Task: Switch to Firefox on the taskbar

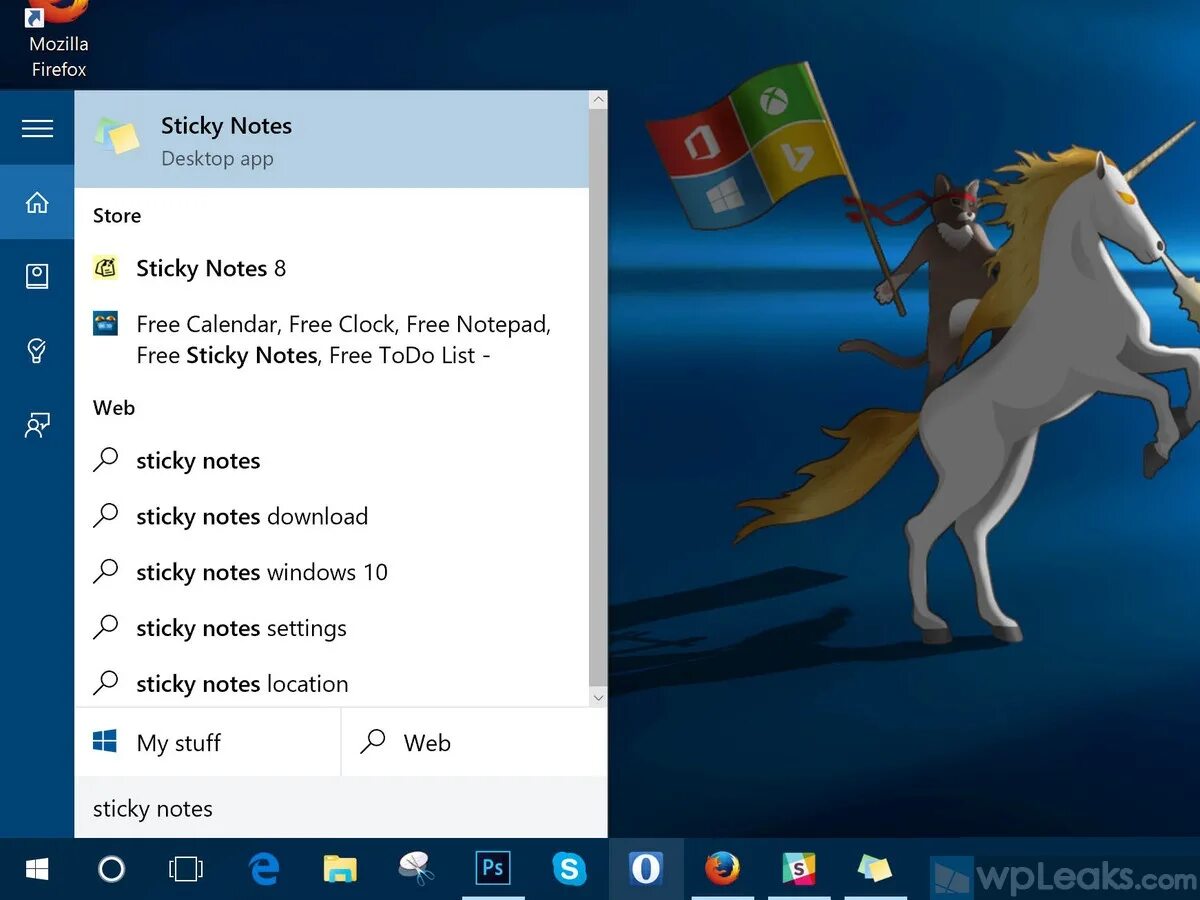Action: point(722,869)
